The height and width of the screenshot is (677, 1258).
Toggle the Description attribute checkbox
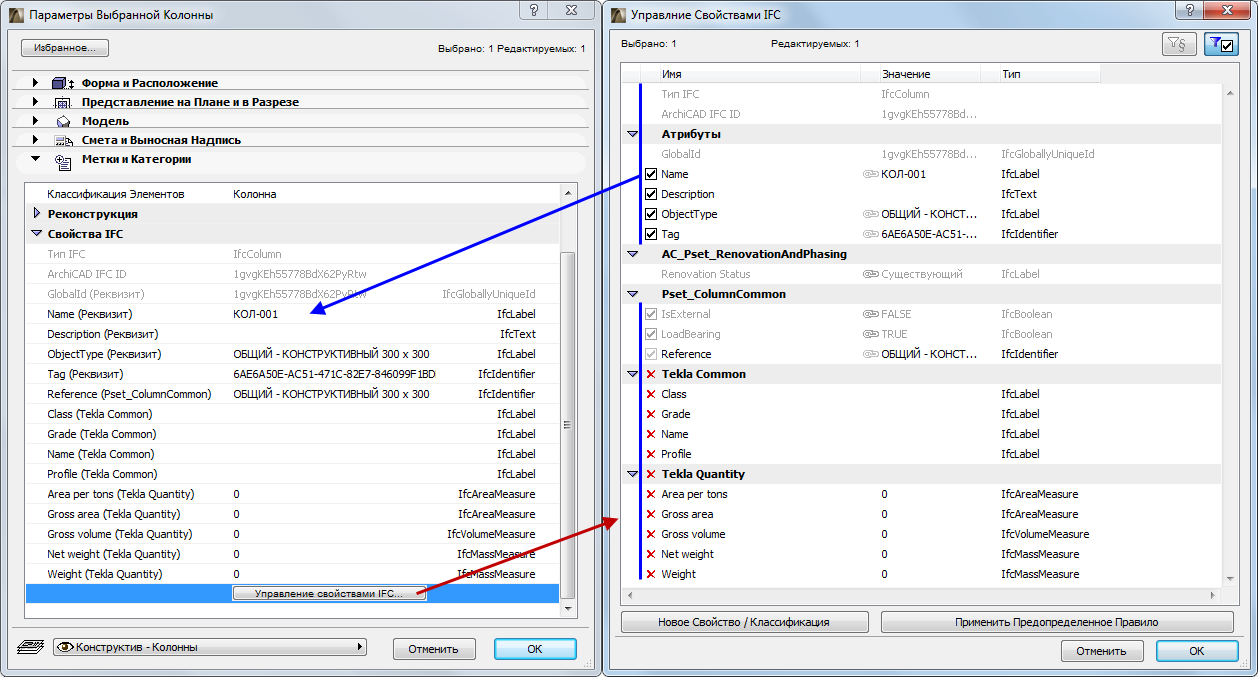651,194
